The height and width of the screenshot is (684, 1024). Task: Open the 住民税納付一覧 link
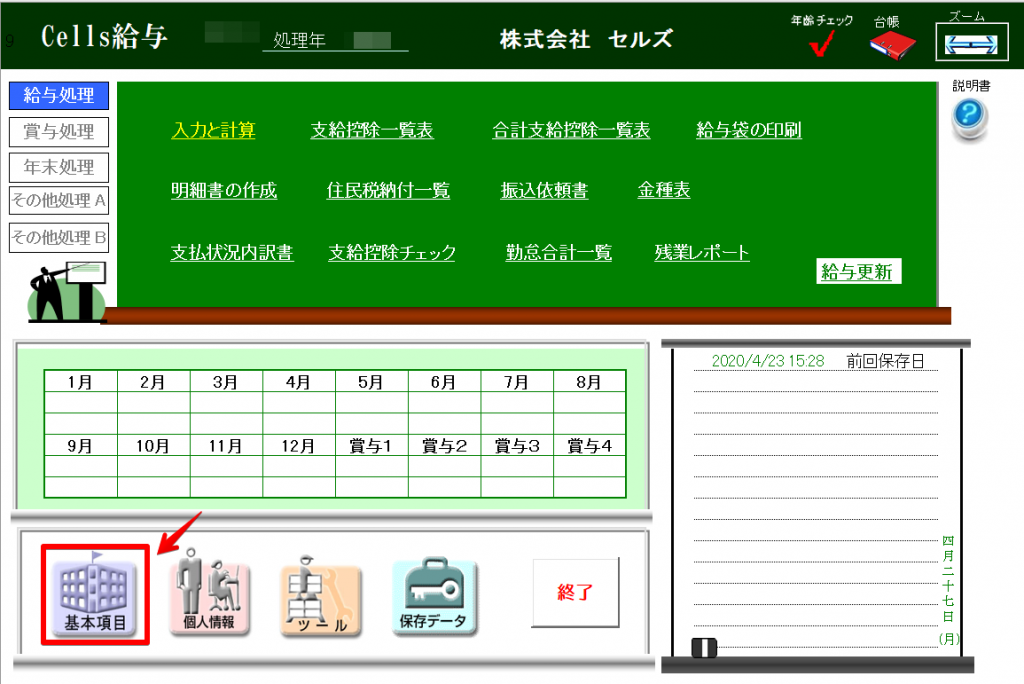pos(388,190)
